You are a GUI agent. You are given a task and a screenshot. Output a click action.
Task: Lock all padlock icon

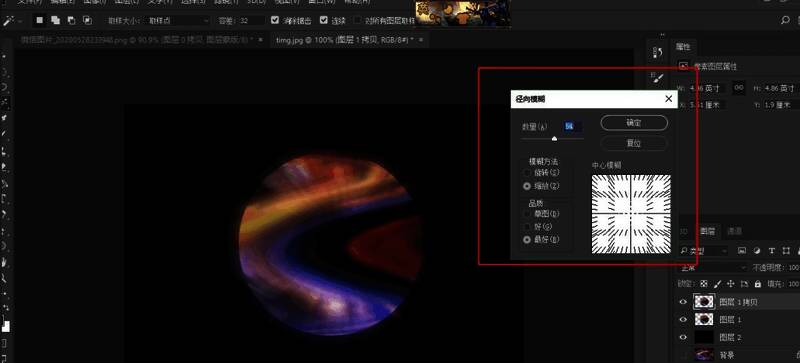758,284
